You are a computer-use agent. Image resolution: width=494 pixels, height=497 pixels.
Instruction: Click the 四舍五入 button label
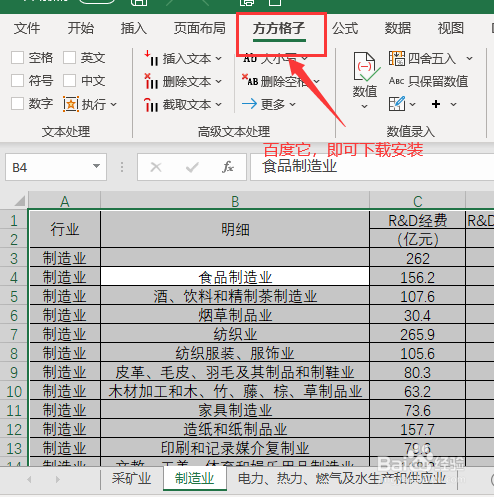tap(432, 59)
